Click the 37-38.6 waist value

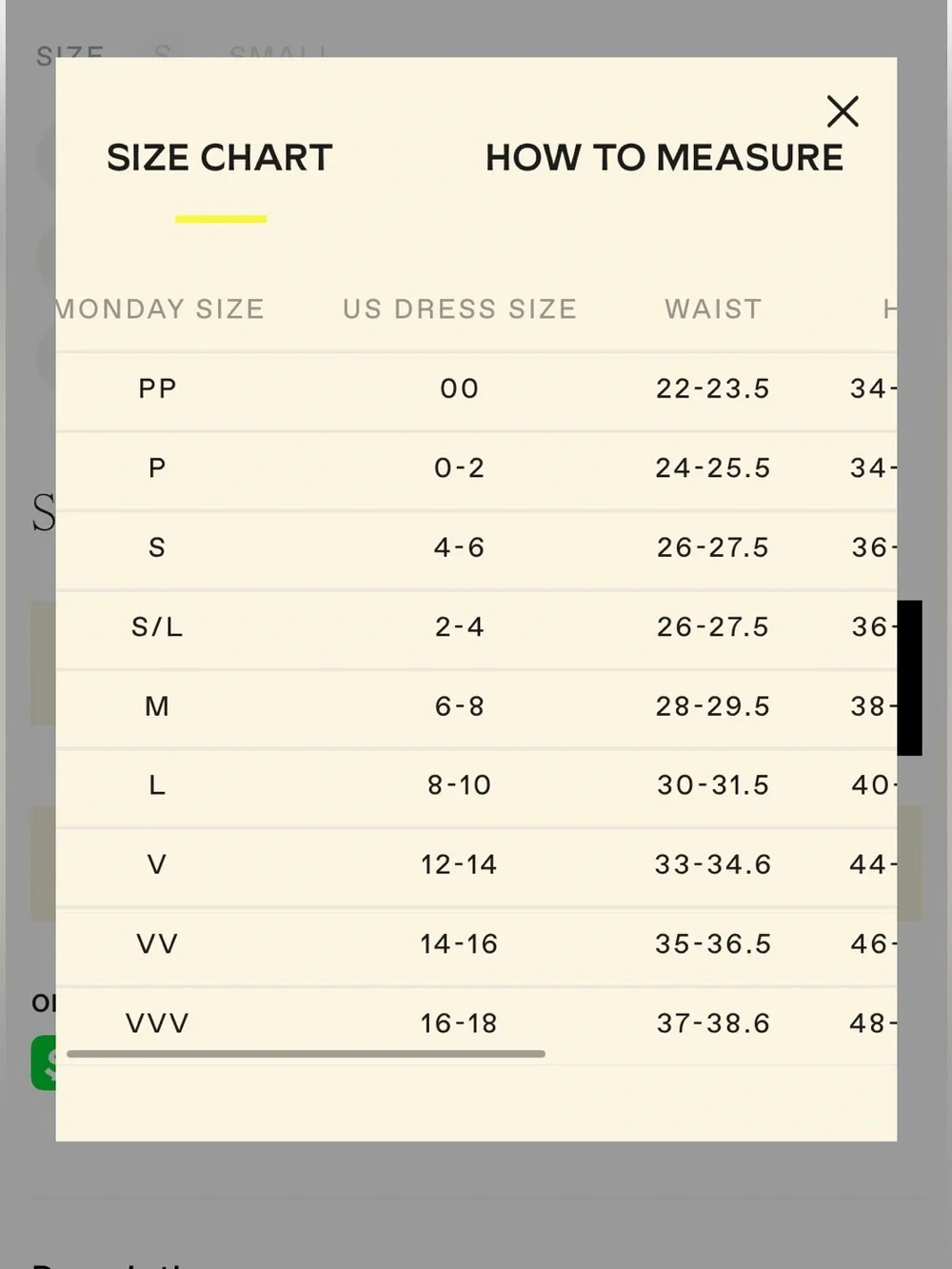[x=713, y=1023]
